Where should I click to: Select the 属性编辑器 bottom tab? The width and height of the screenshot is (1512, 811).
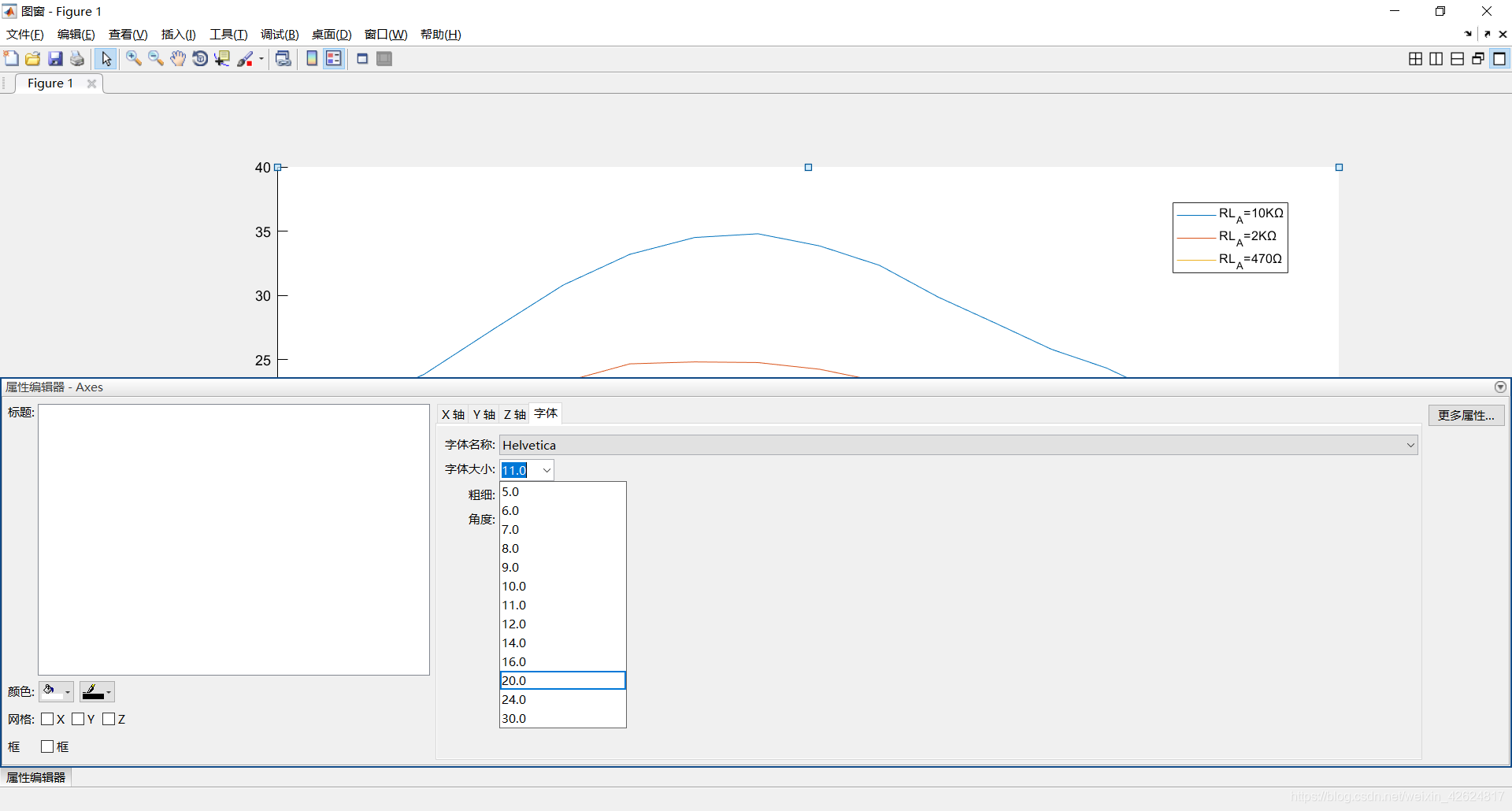tap(36, 777)
